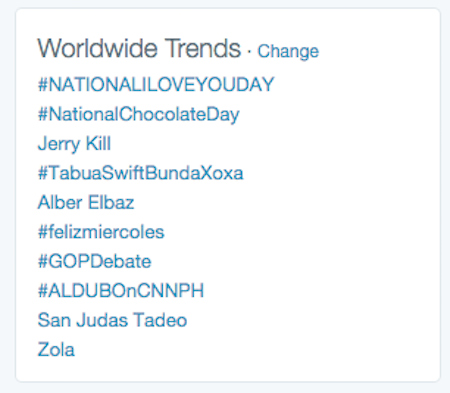The image size is (450, 393).
Task: Open the #NationalChocolateDay hashtag
Action: pyautogui.click(x=139, y=114)
